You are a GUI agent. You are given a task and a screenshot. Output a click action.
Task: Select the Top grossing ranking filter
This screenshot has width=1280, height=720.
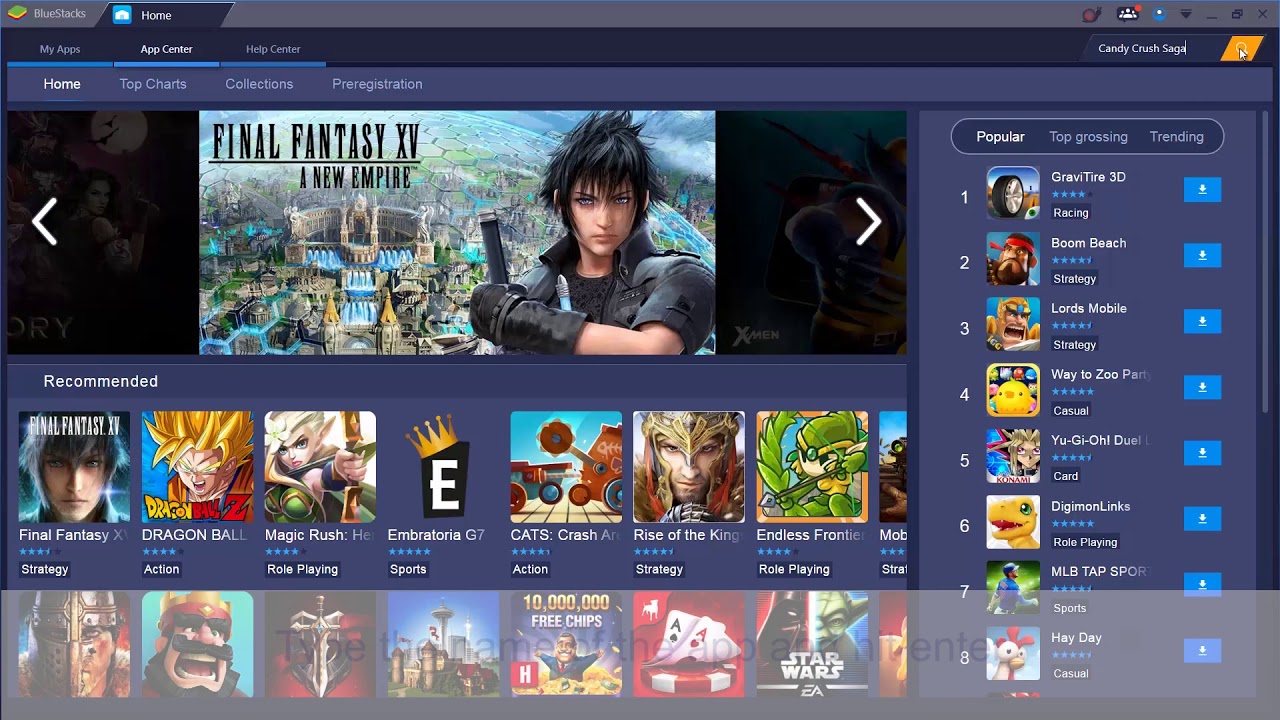[1088, 137]
